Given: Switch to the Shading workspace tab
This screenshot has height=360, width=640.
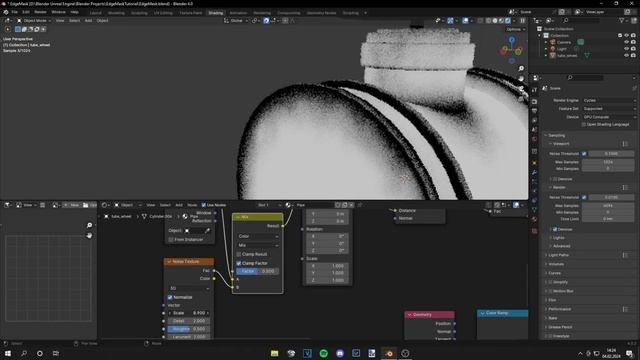Looking at the screenshot, I should (x=216, y=13).
